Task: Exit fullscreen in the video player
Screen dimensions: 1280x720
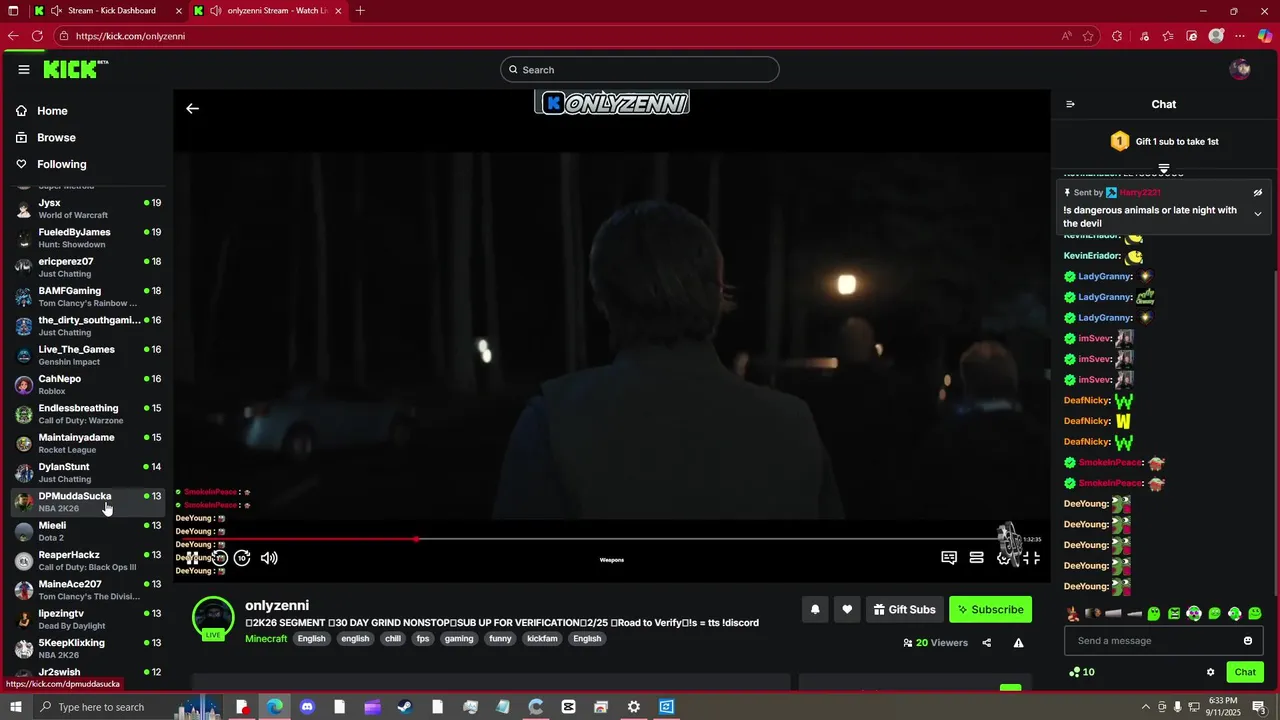Action: pyautogui.click(x=1031, y=558)
